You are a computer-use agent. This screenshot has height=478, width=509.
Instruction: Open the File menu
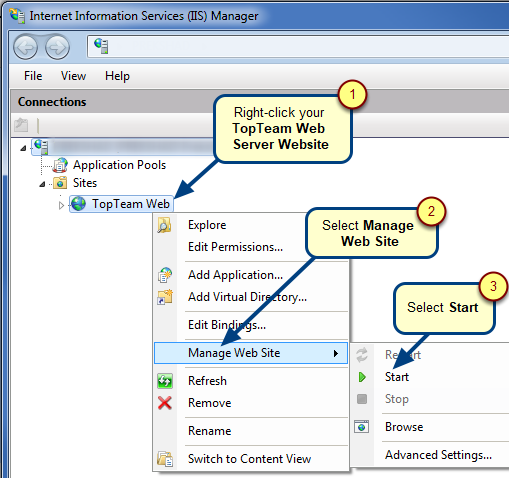pos(33,76)
